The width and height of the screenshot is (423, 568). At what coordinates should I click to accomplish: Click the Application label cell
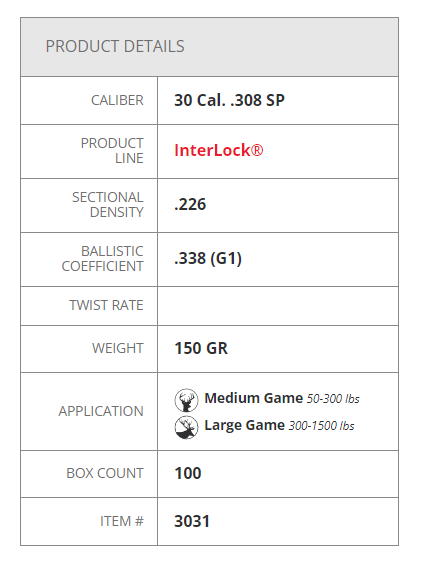[x=89, y=412]
